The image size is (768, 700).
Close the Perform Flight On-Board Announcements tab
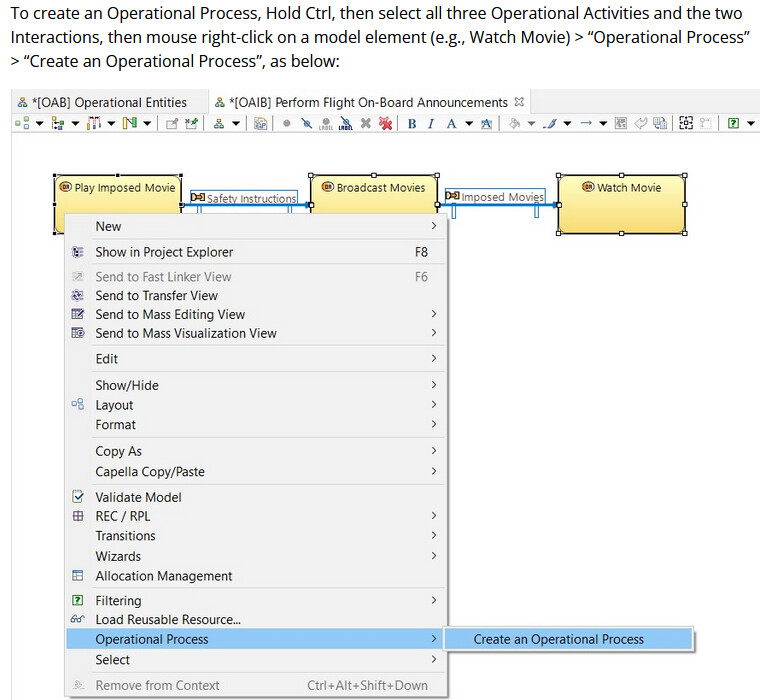pos(518,102)
